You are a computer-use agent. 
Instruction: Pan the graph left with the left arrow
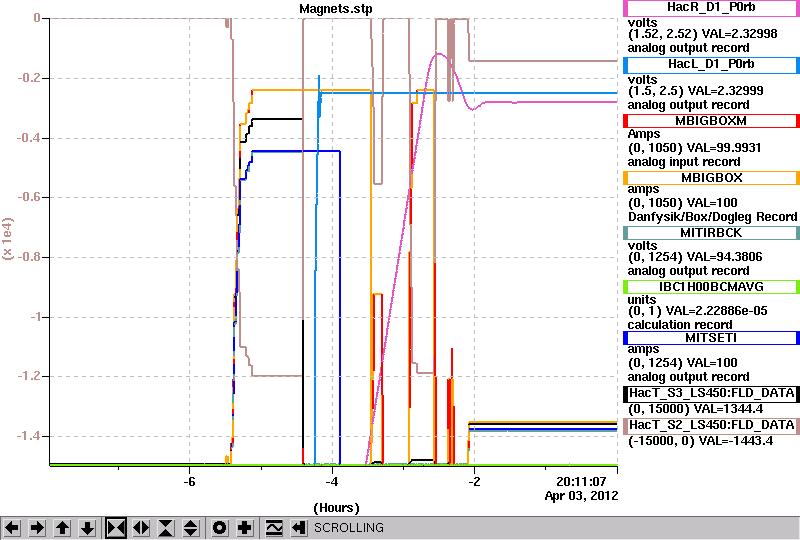(x=12, y=528)
